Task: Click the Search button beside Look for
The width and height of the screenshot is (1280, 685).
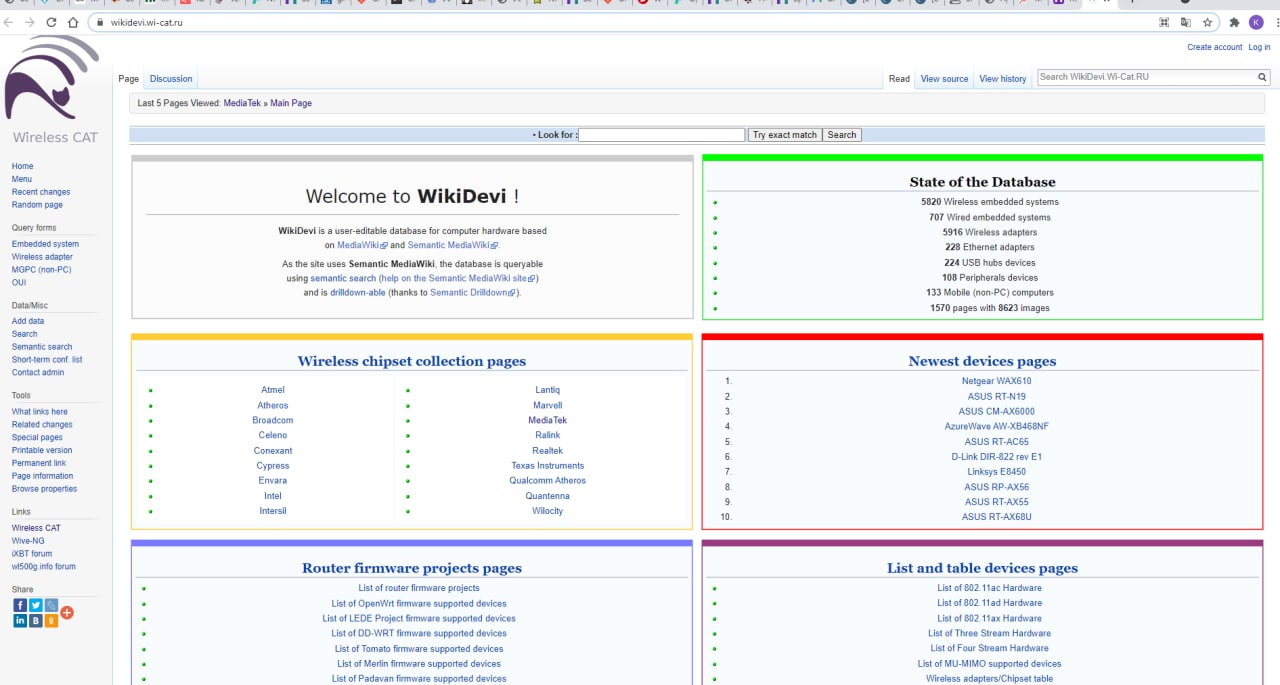Action: [842, 135]
